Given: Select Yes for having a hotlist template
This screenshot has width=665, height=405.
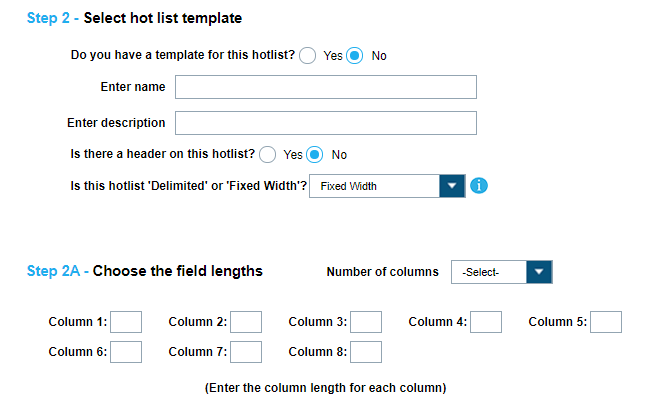Looking at the screenshot, I should coord(308,56).
